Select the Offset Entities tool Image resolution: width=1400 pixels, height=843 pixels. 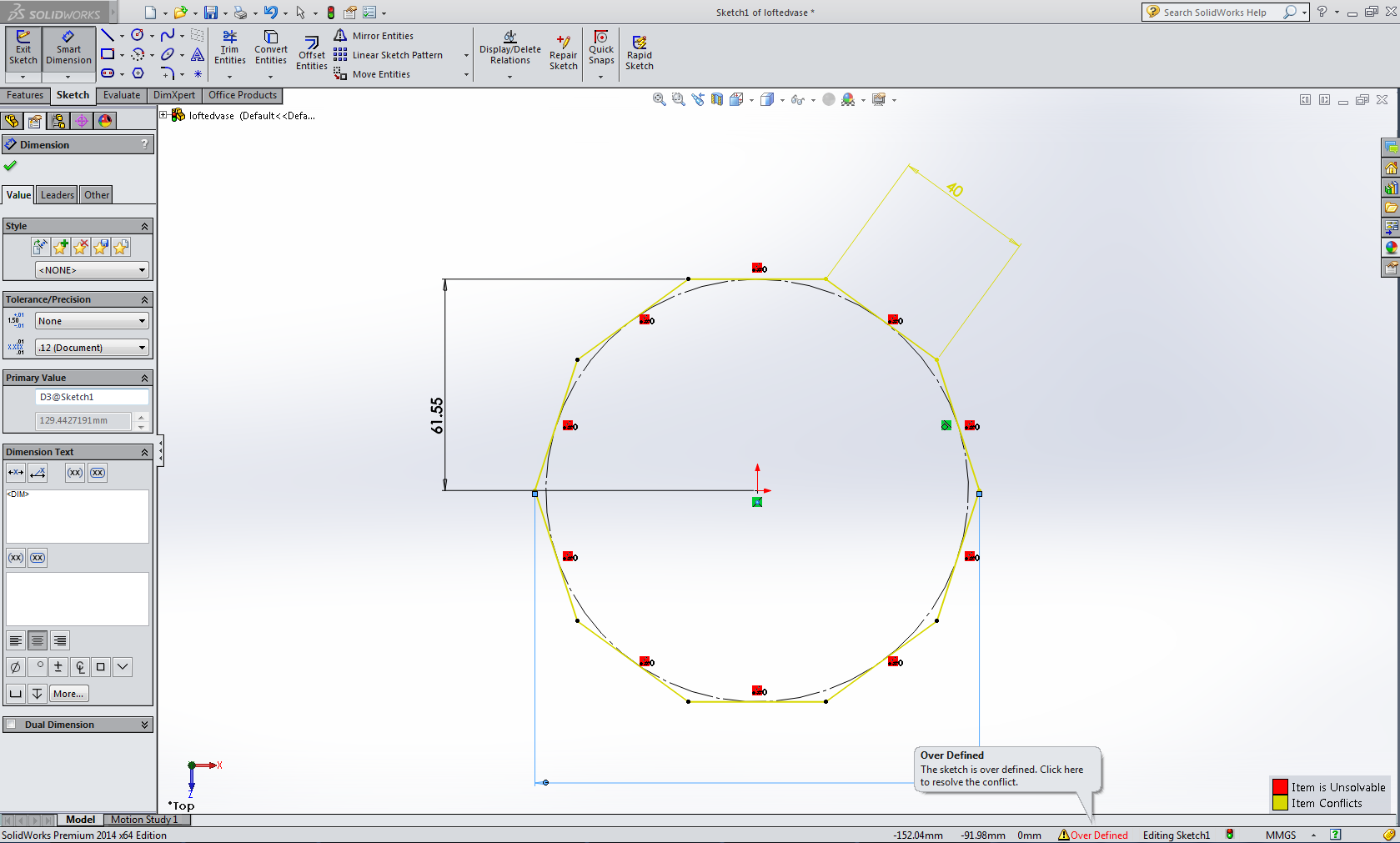tap(311, 52)
